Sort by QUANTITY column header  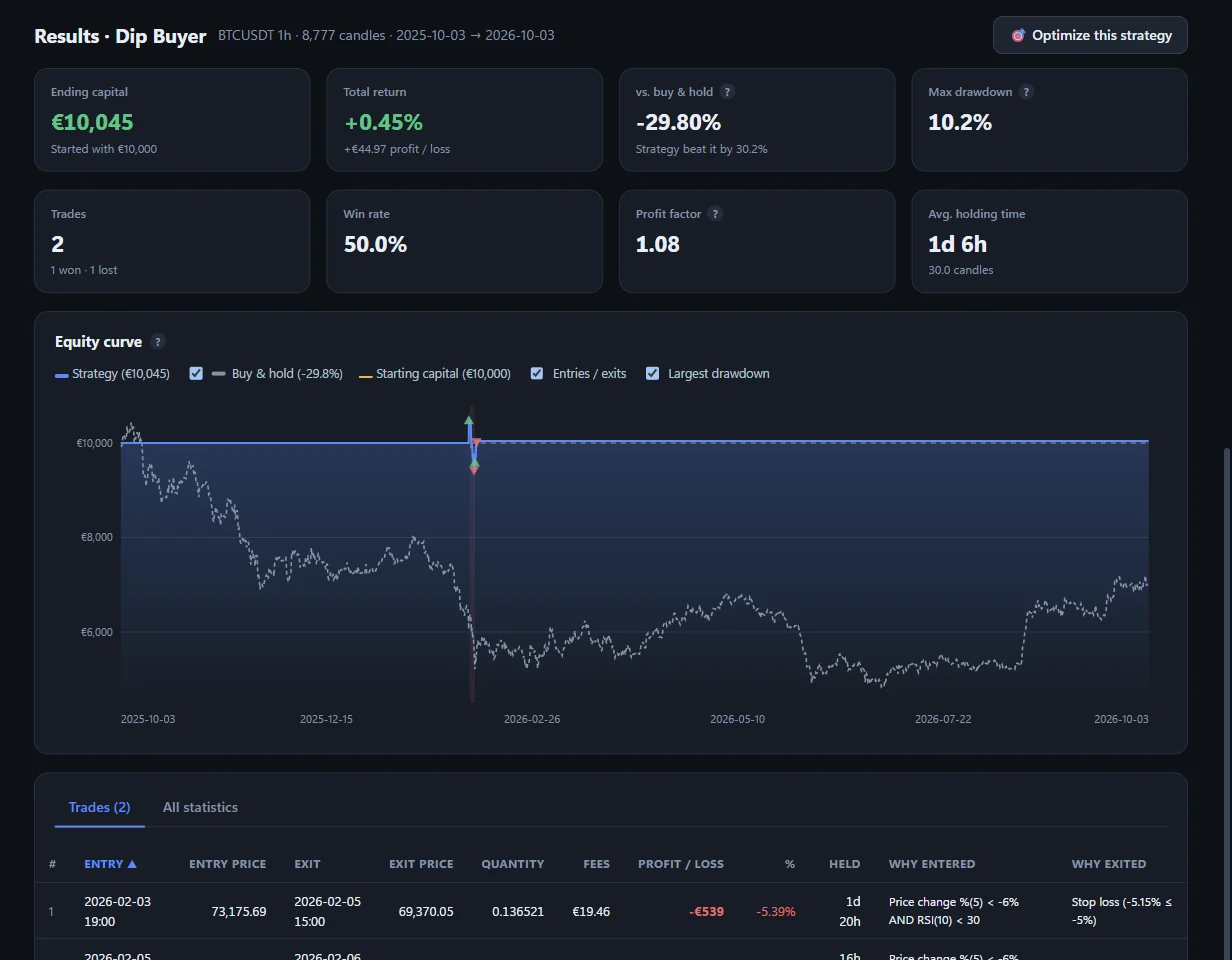coord(512,864)
